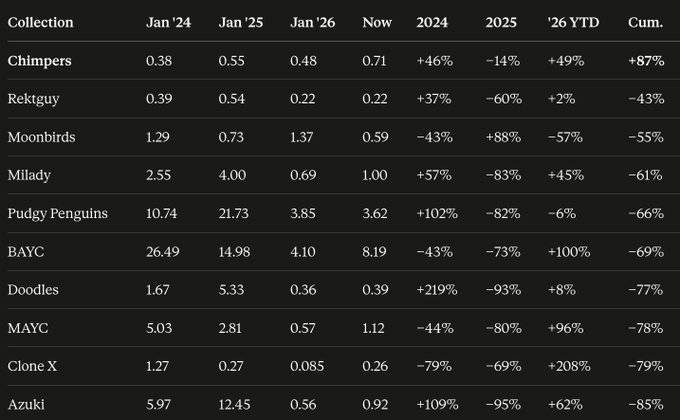Click the BAYC collection name
680x420 pixels.
pos(26,252)
